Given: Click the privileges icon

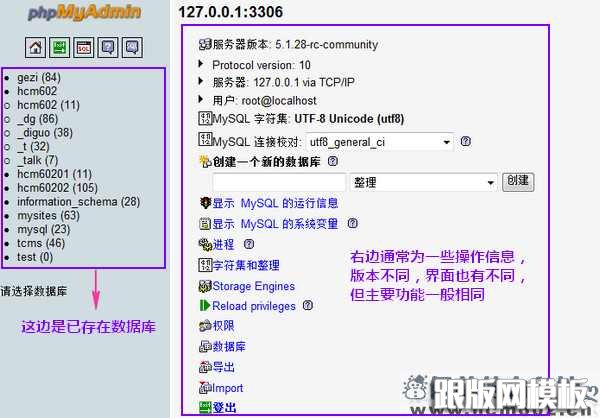Looking at the screenshot, I should pos(205,326).
